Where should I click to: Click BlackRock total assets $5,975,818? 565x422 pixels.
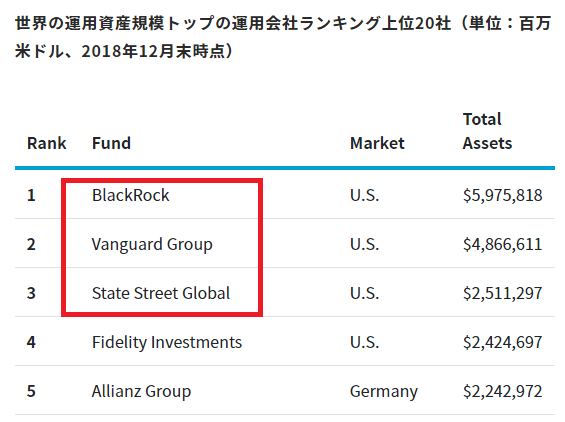pos(503,196)
